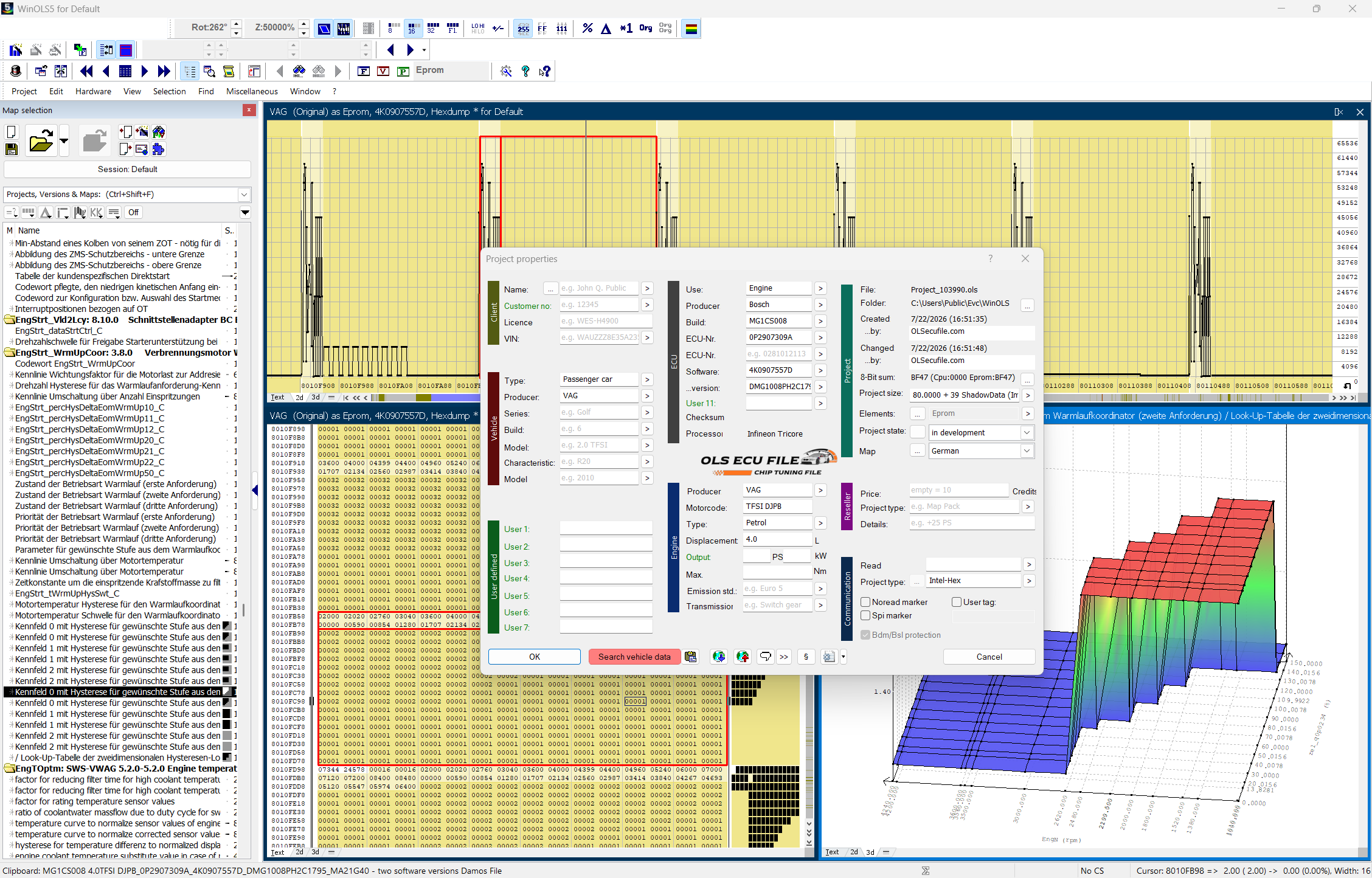Toggle the blue parallelogram view button
The width and height of the screenshot is (1372, 878).
(324, 29)
